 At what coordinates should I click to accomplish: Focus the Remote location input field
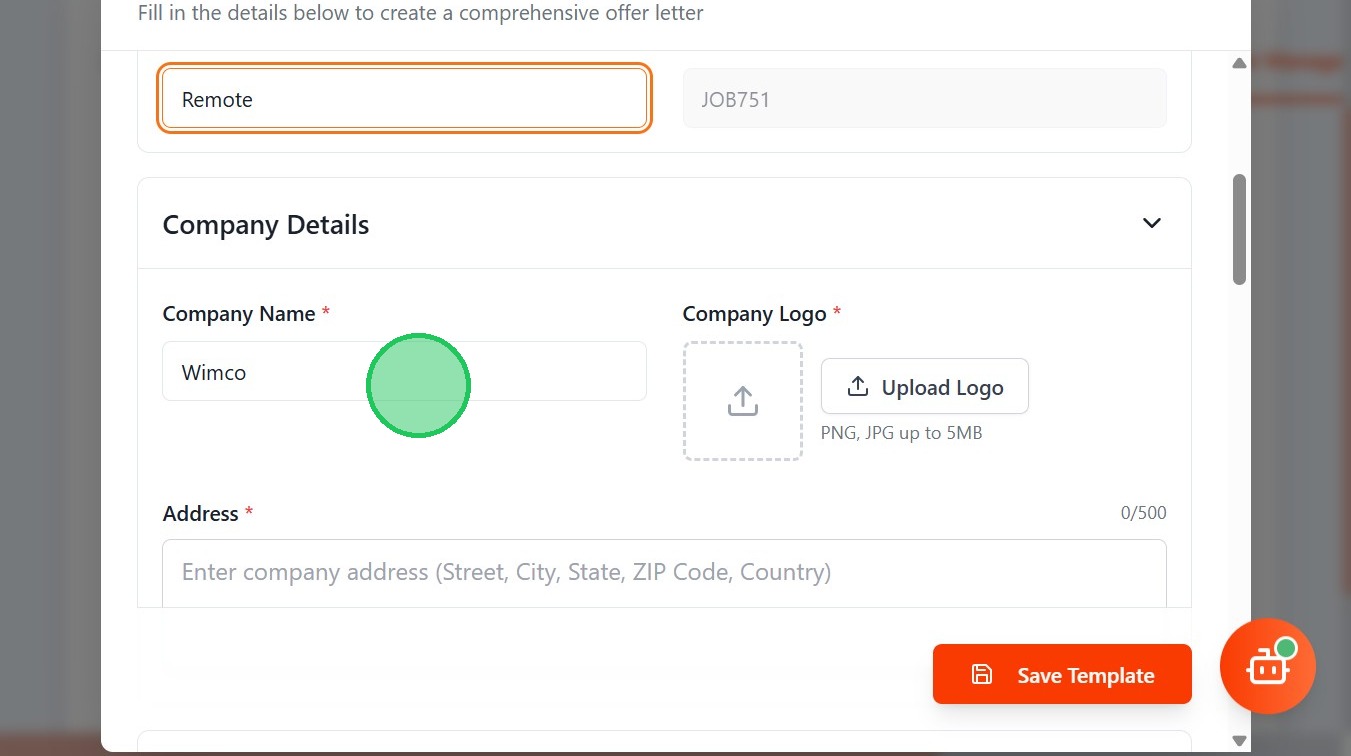point(404,99)
